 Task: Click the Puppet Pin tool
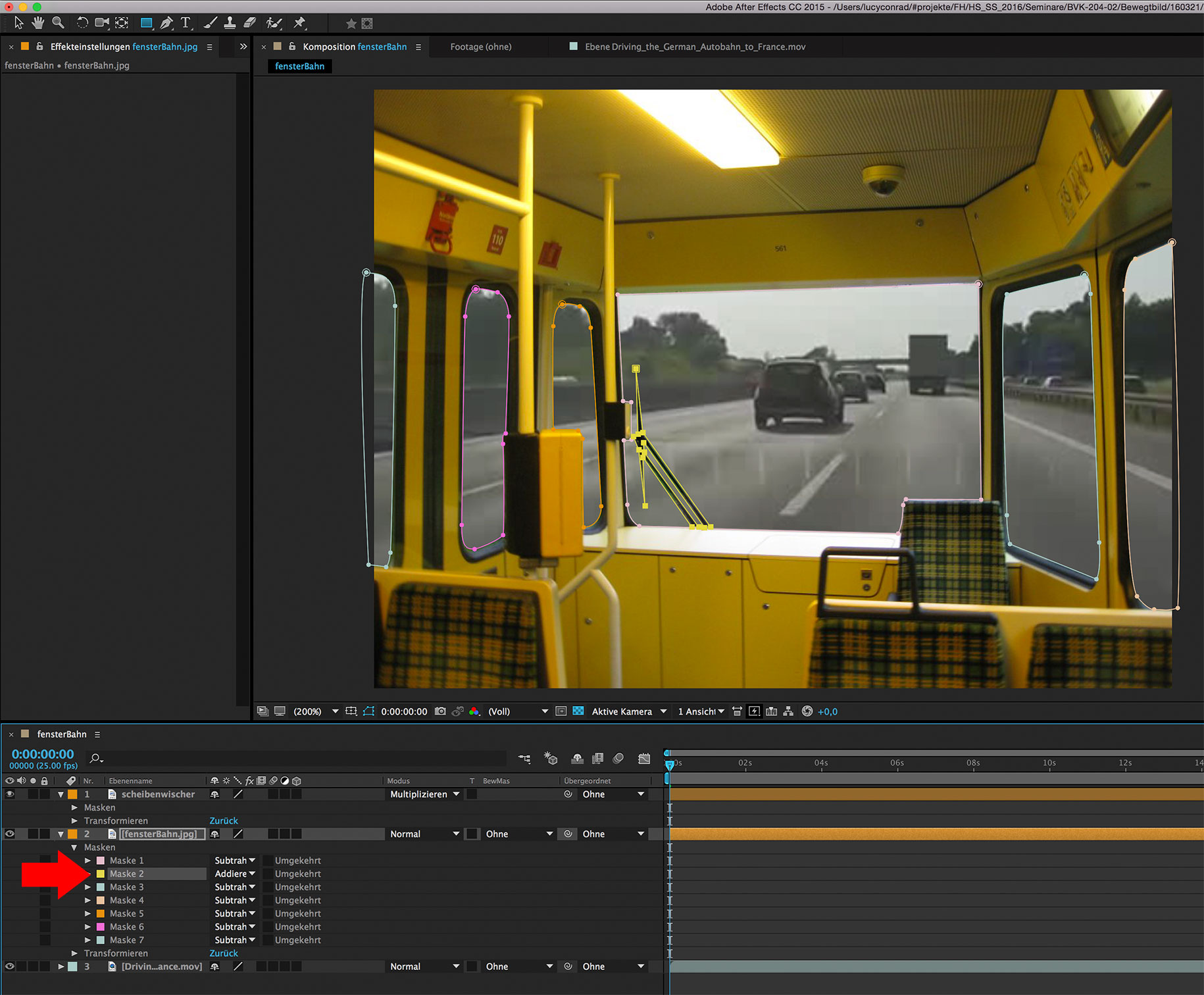[299, 23]
